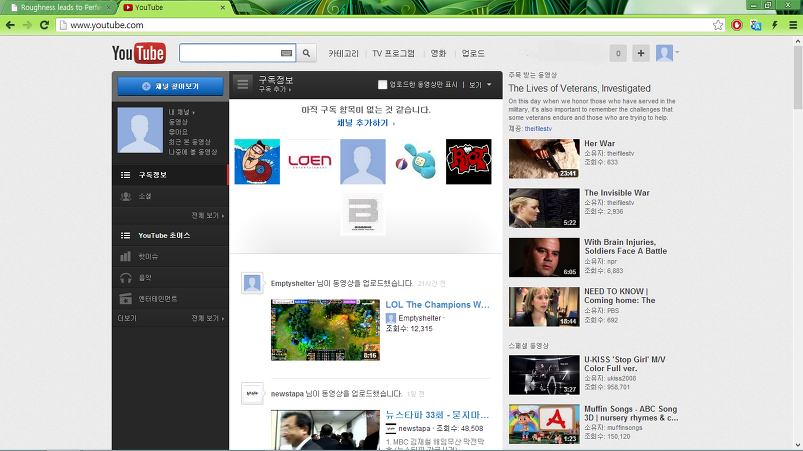The height and width of the screenshot is (451, 803).
Task: Click the translate extension icon
Action: pyautogui.click(x=755, y=25)
